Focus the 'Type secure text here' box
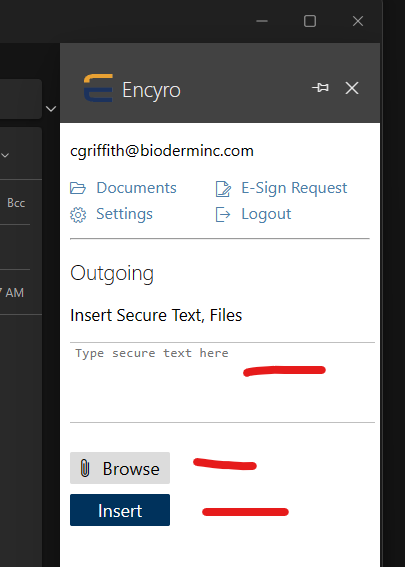Image resolution: width=405 pixels, height=567 pixels. 222,382
